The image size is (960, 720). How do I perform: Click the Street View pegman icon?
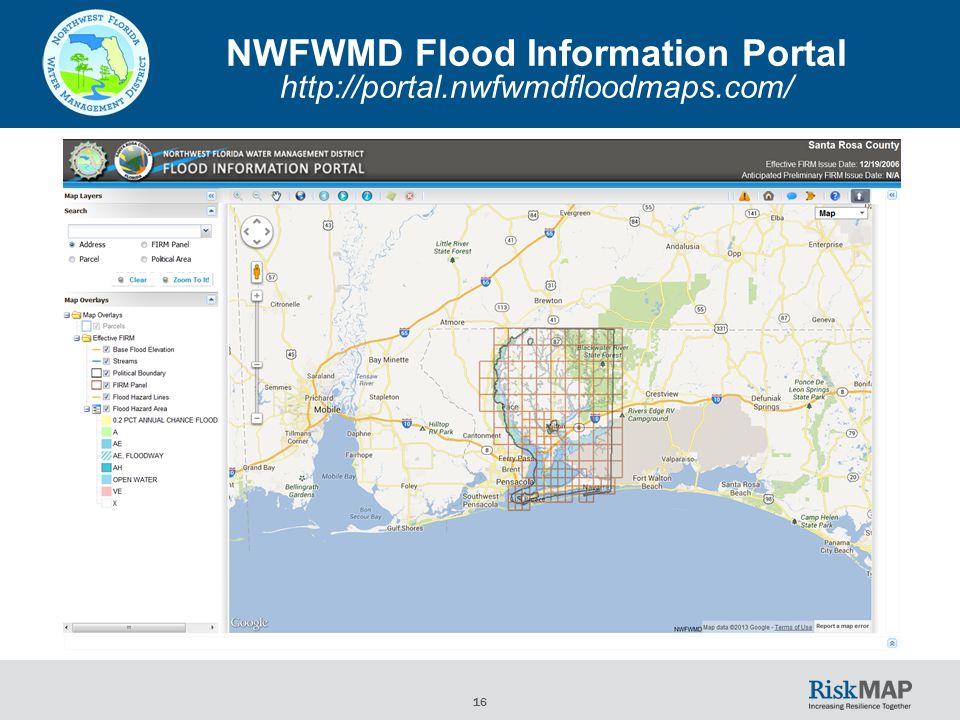[x=257, y=272]
